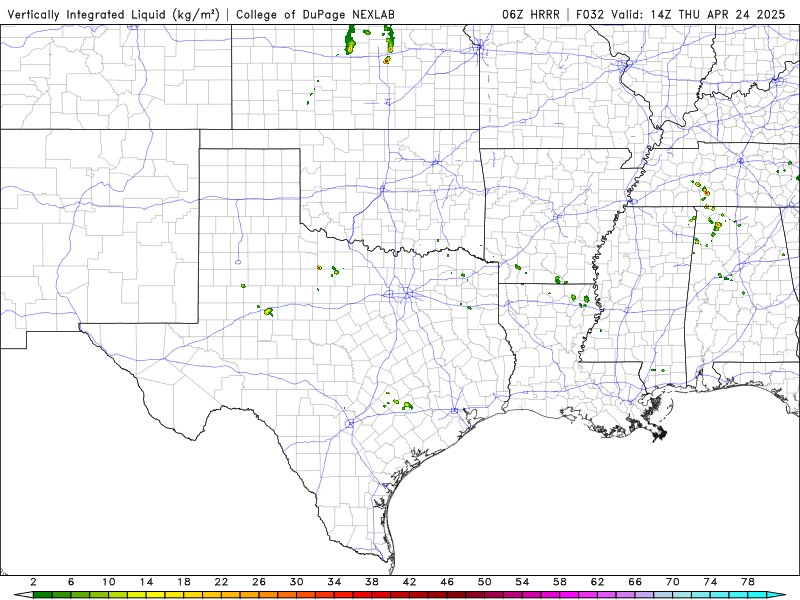Click the color scale label '74'
Screen dimensions: 800x600
point(711,582)
